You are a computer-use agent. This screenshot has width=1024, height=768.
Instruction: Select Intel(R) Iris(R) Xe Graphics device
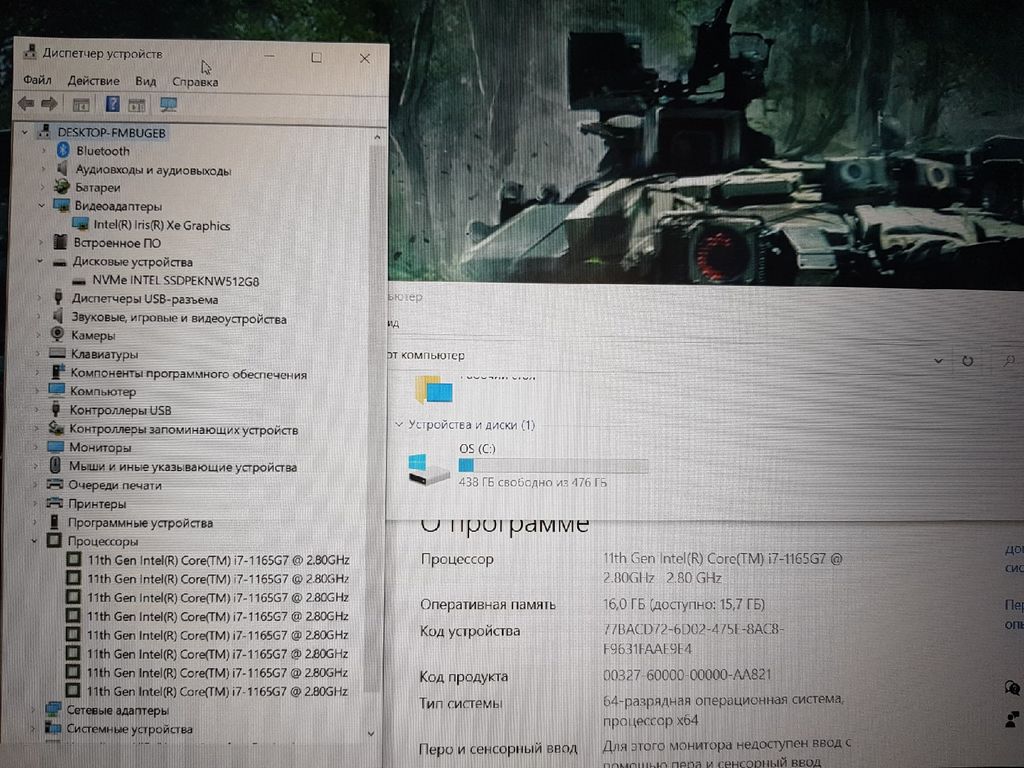[161, 225]
